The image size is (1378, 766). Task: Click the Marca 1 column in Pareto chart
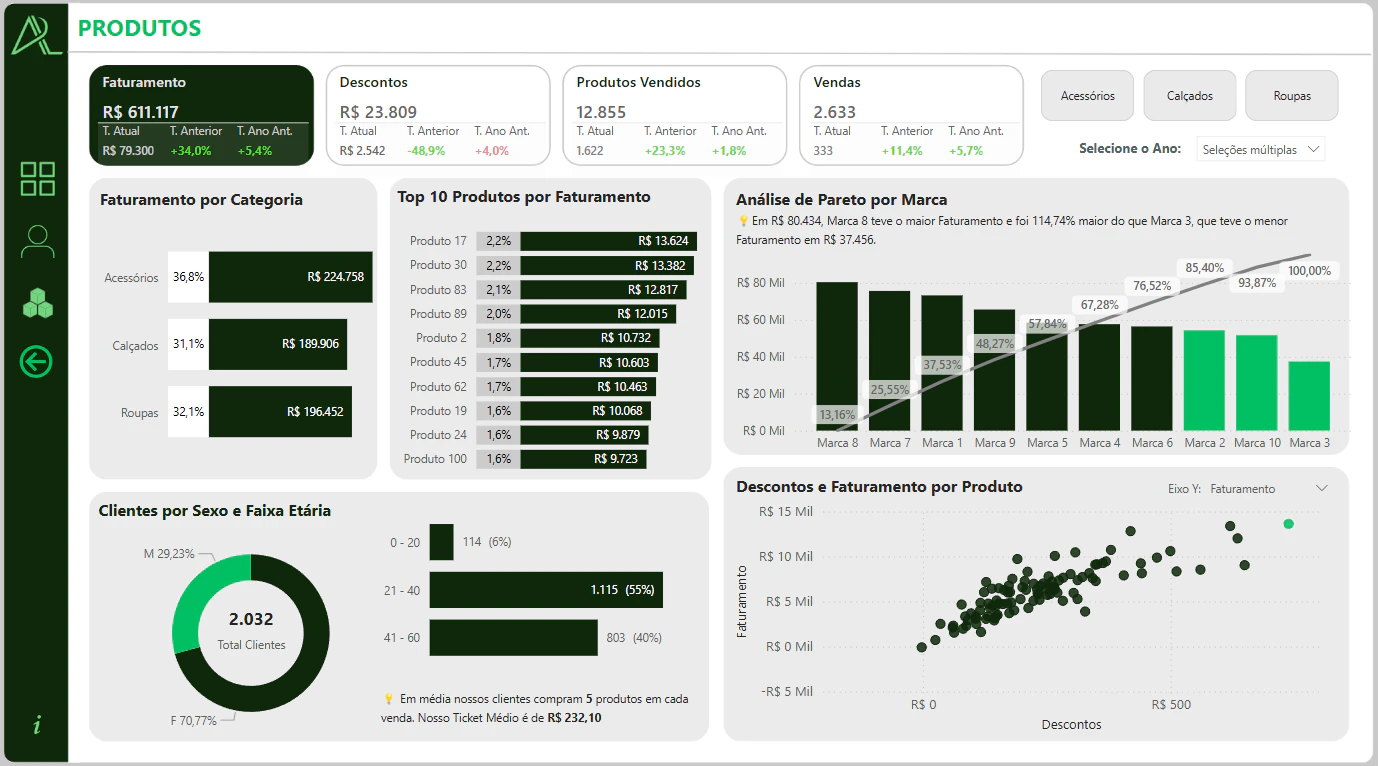941,363
